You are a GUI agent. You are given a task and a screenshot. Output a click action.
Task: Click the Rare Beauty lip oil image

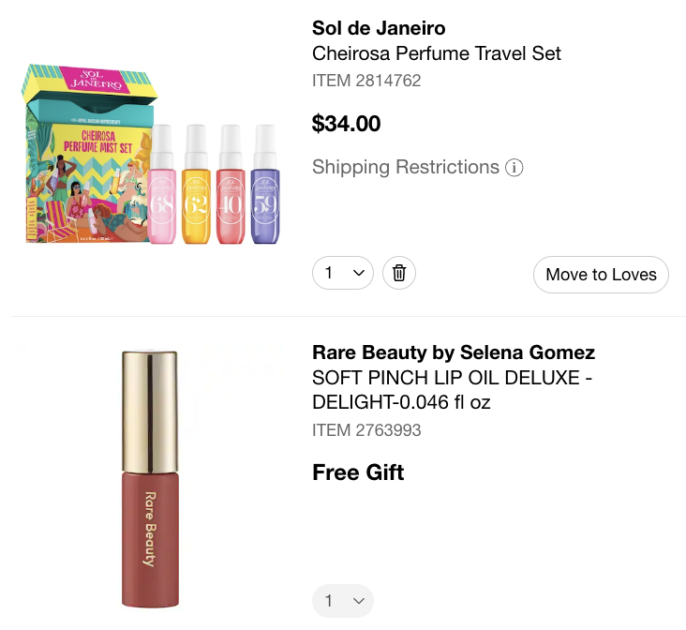[149, 478]
